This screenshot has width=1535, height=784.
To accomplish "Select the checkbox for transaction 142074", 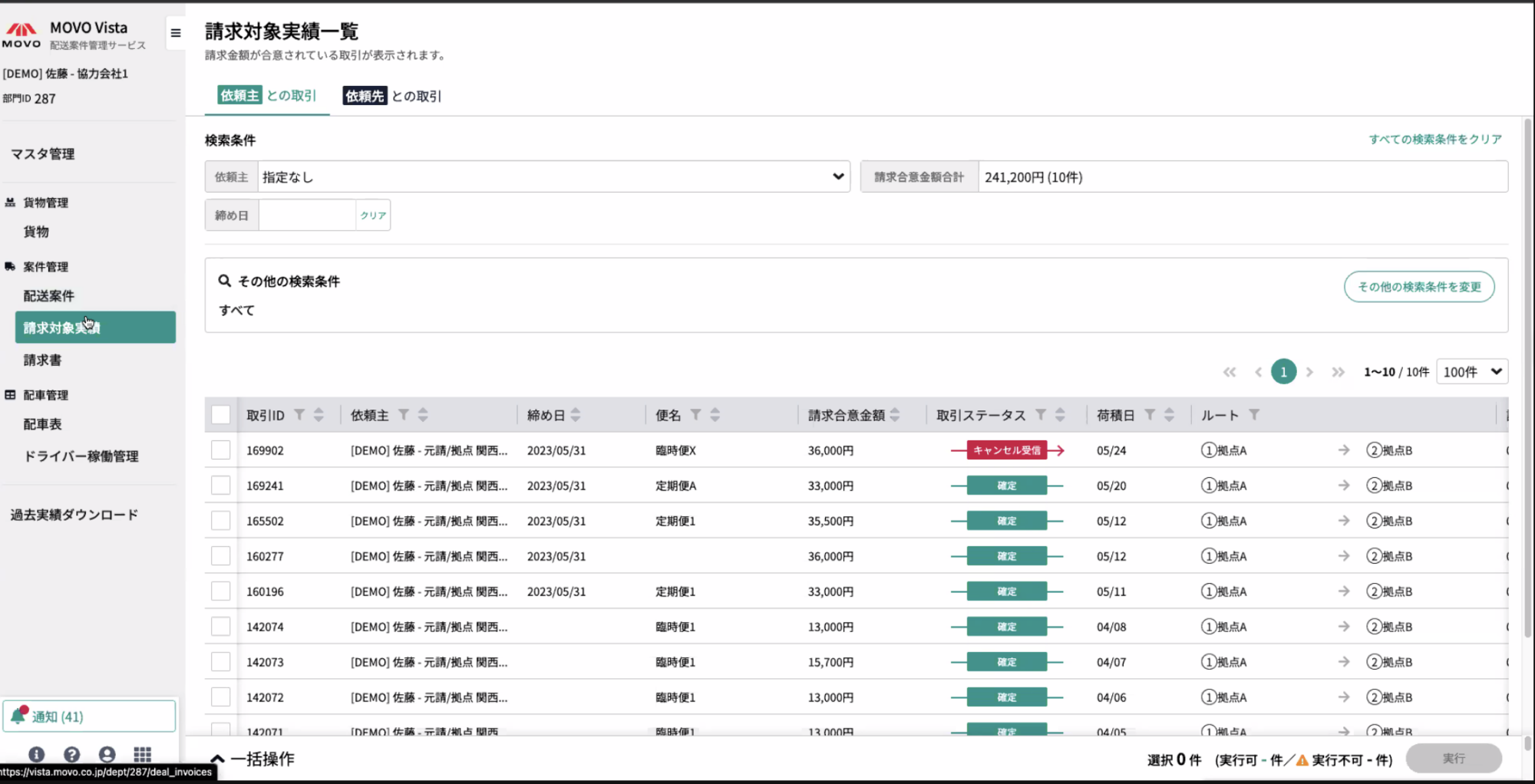I will coord(221,626).
